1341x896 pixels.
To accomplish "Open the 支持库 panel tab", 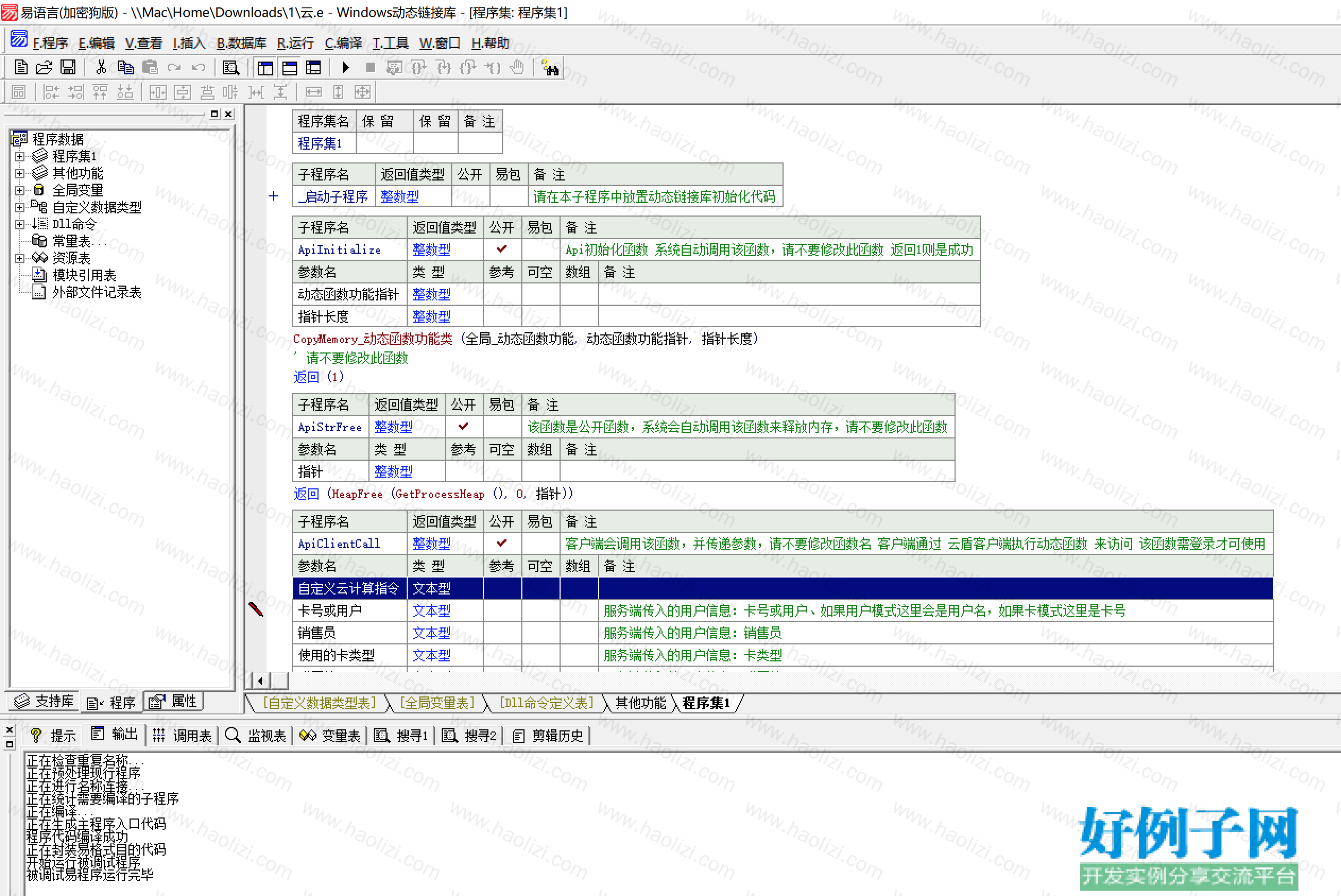I will 44,701.
